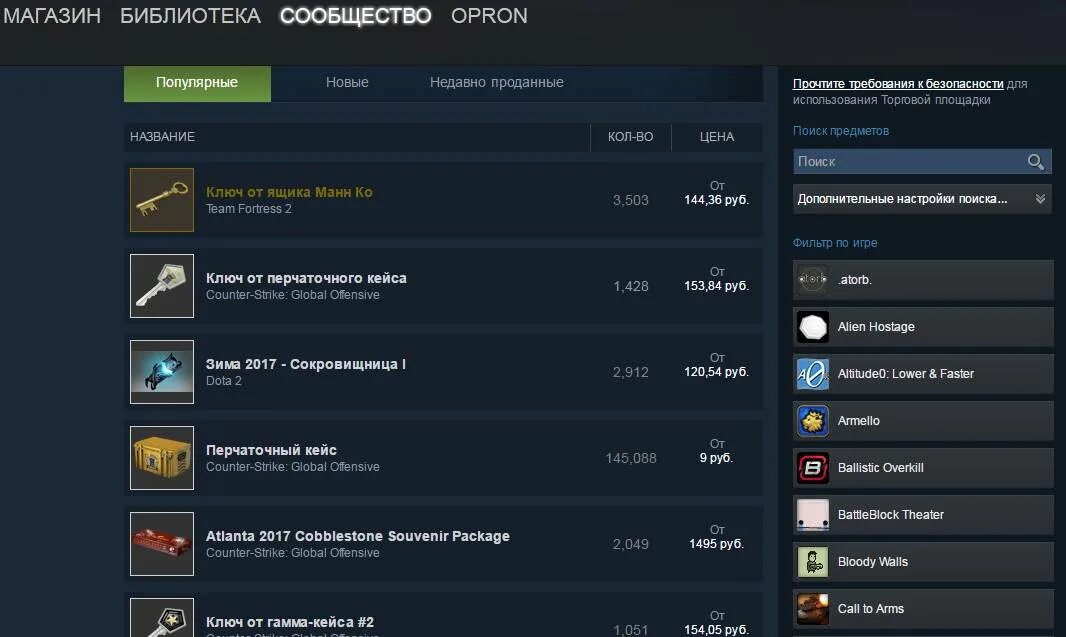The width and height of the screenshot is (1066, 637).
Task: Filter by Altitude0: Lower & Faster
Action: pyautogui.click(x=923, y=373)
